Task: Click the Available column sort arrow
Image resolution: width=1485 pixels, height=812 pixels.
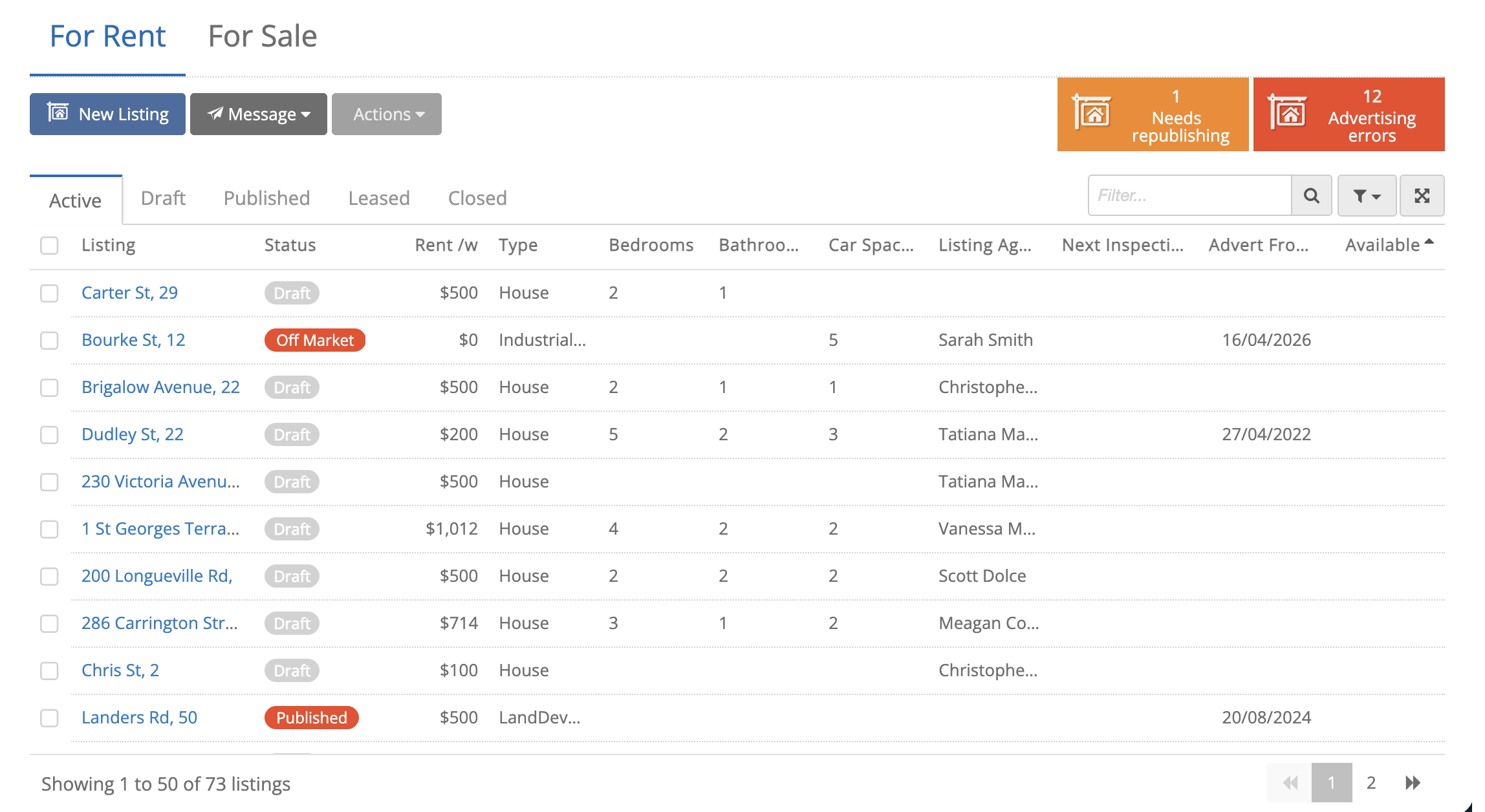Action: click(x=1429, y=242)
